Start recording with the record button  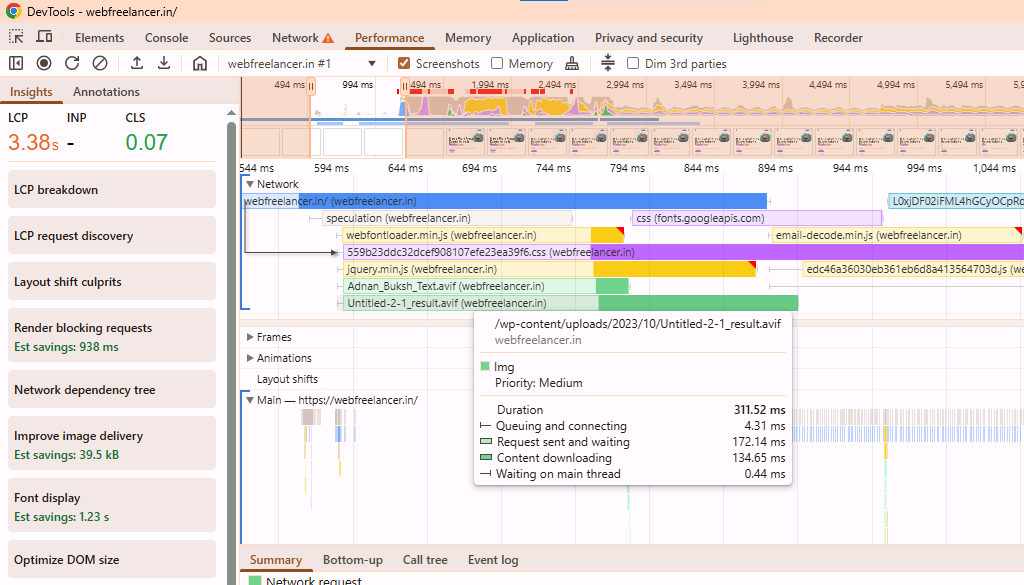[44, 63]
